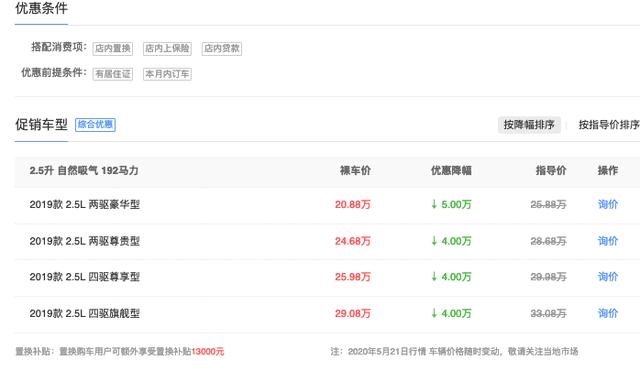Select the 店内贷款 tag
Viewport: 640px width, 371px height.
coord(222,49)
